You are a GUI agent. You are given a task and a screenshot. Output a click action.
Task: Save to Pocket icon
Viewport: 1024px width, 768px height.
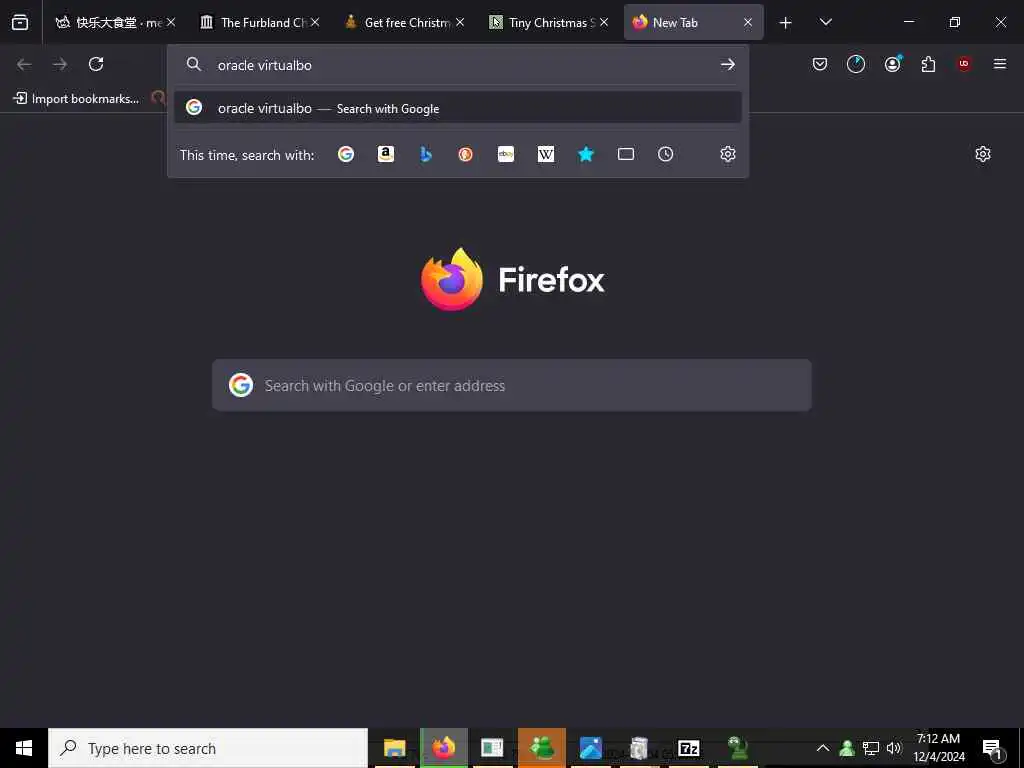coord(820,64)
